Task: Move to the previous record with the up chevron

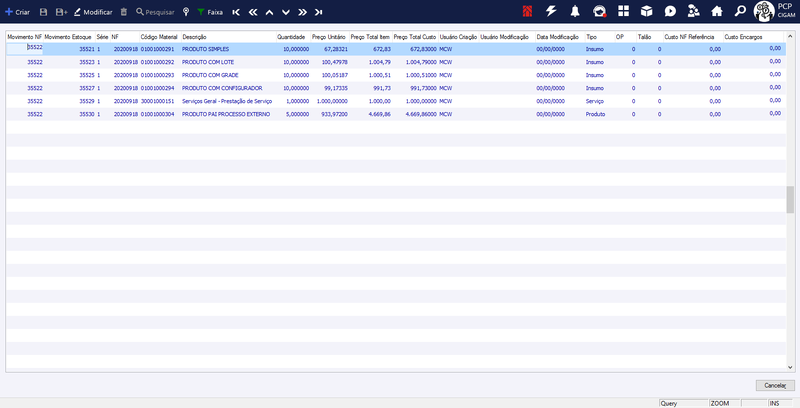Action: [x=269, y=12]
